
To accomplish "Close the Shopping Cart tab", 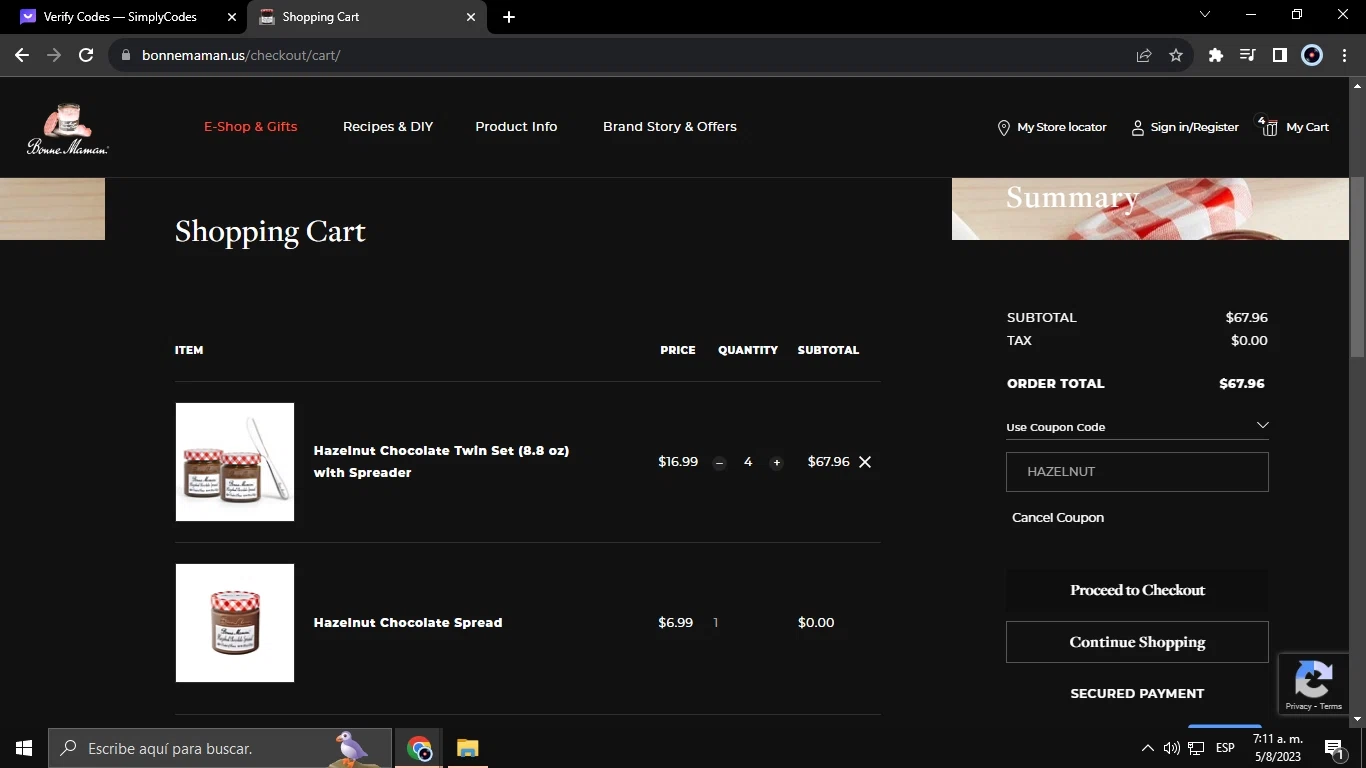I will click(471, 17).
